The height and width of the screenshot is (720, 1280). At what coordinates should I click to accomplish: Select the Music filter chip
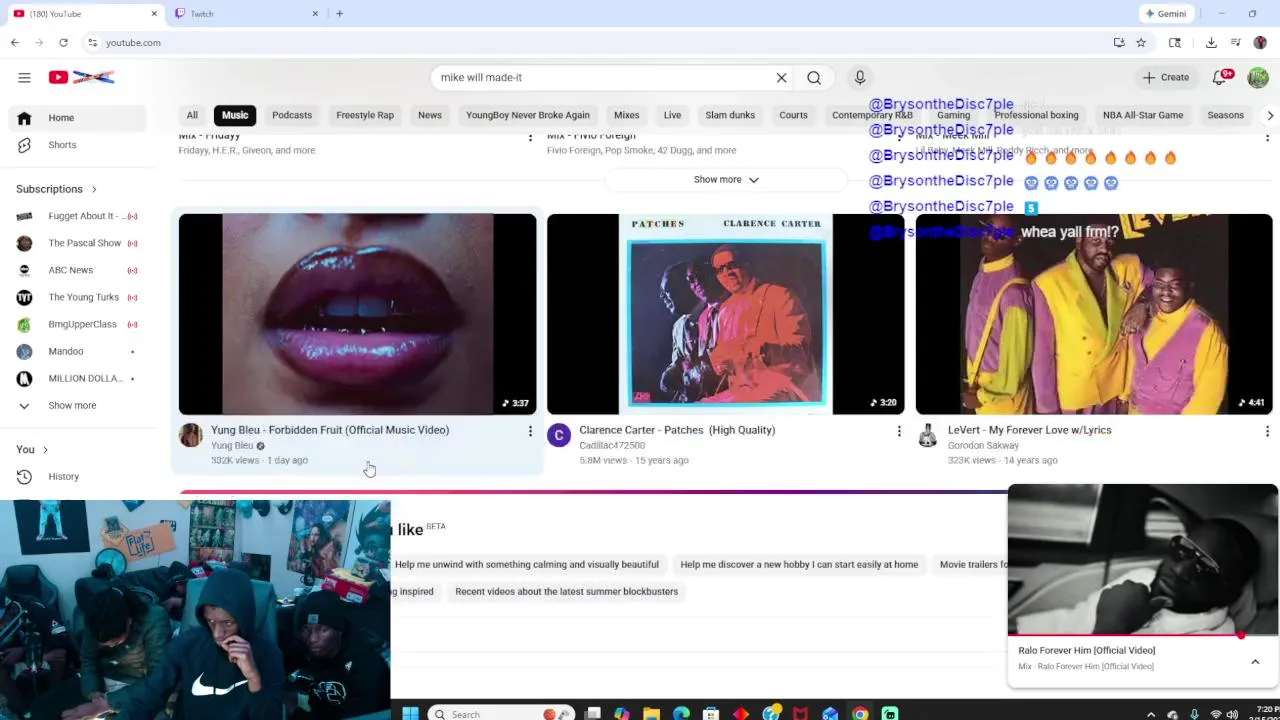[x=235, y=115]
